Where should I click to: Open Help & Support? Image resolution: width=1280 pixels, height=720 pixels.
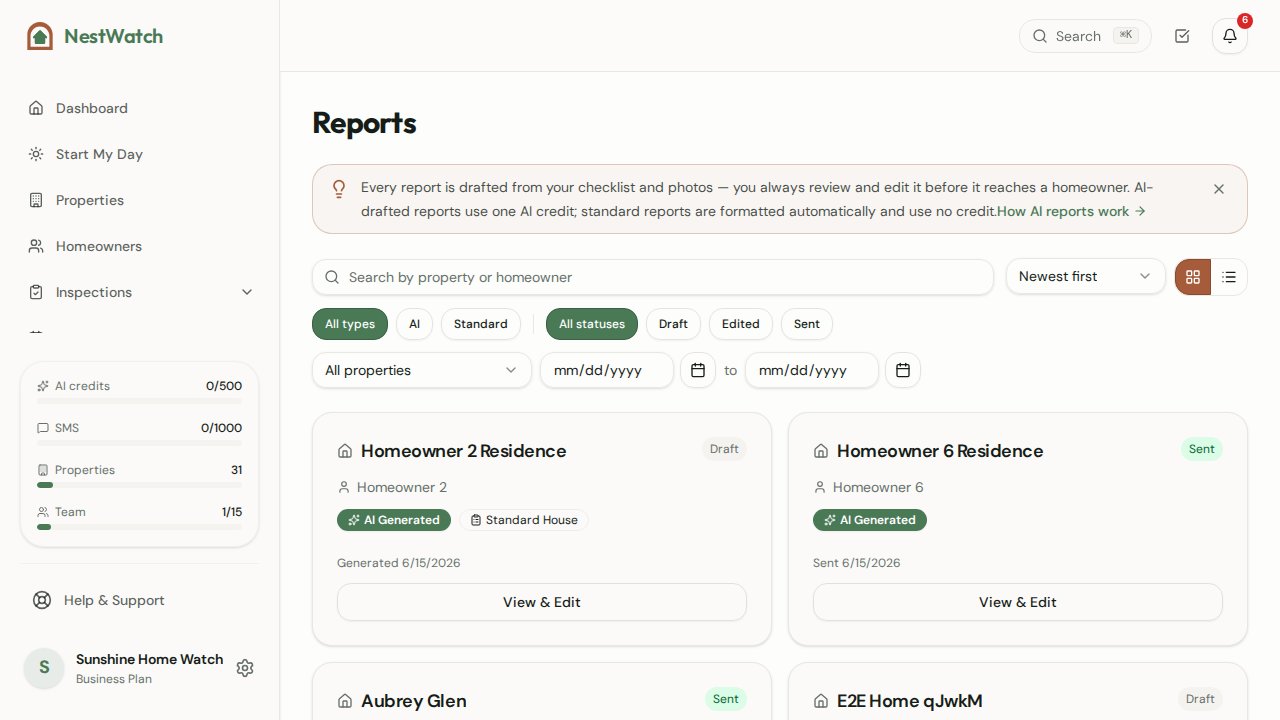coord(139,600)
